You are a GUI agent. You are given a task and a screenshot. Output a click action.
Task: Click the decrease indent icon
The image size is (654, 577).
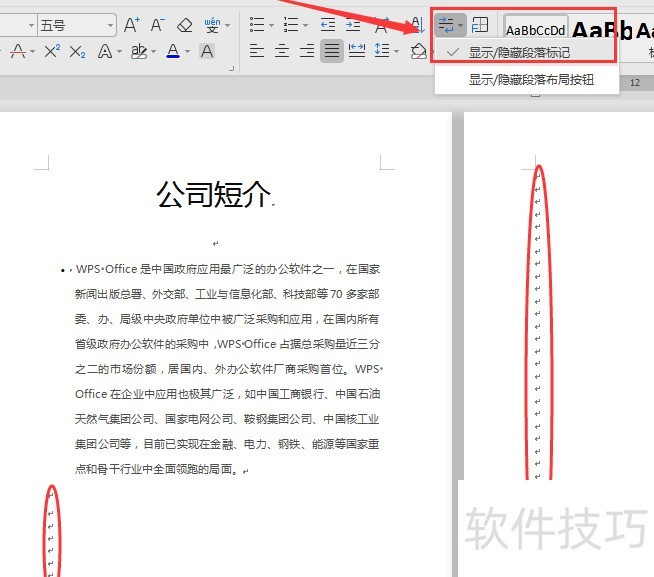pos(327,25)
